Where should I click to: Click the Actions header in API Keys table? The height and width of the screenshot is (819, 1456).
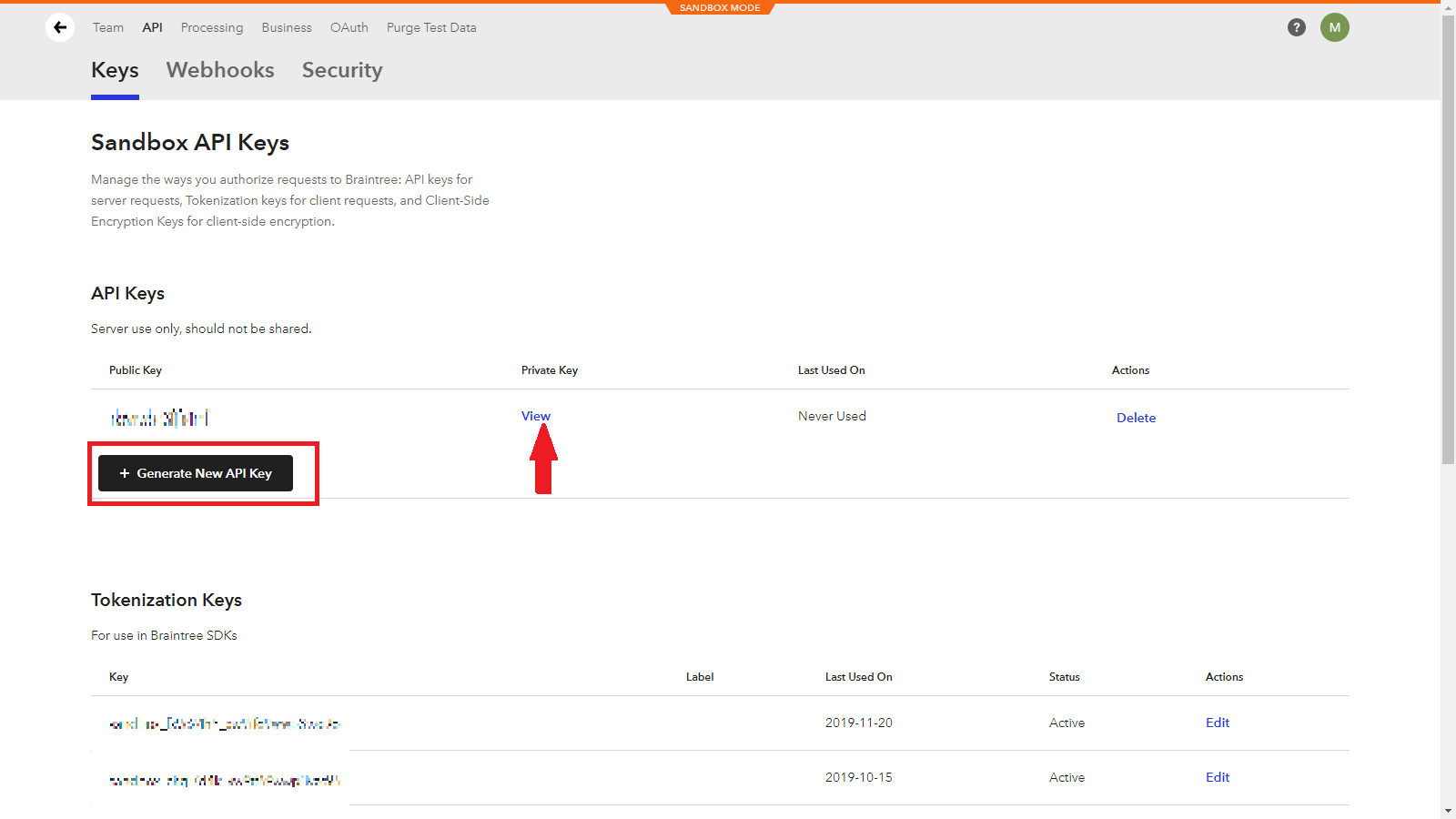[x=1131, y=370]
